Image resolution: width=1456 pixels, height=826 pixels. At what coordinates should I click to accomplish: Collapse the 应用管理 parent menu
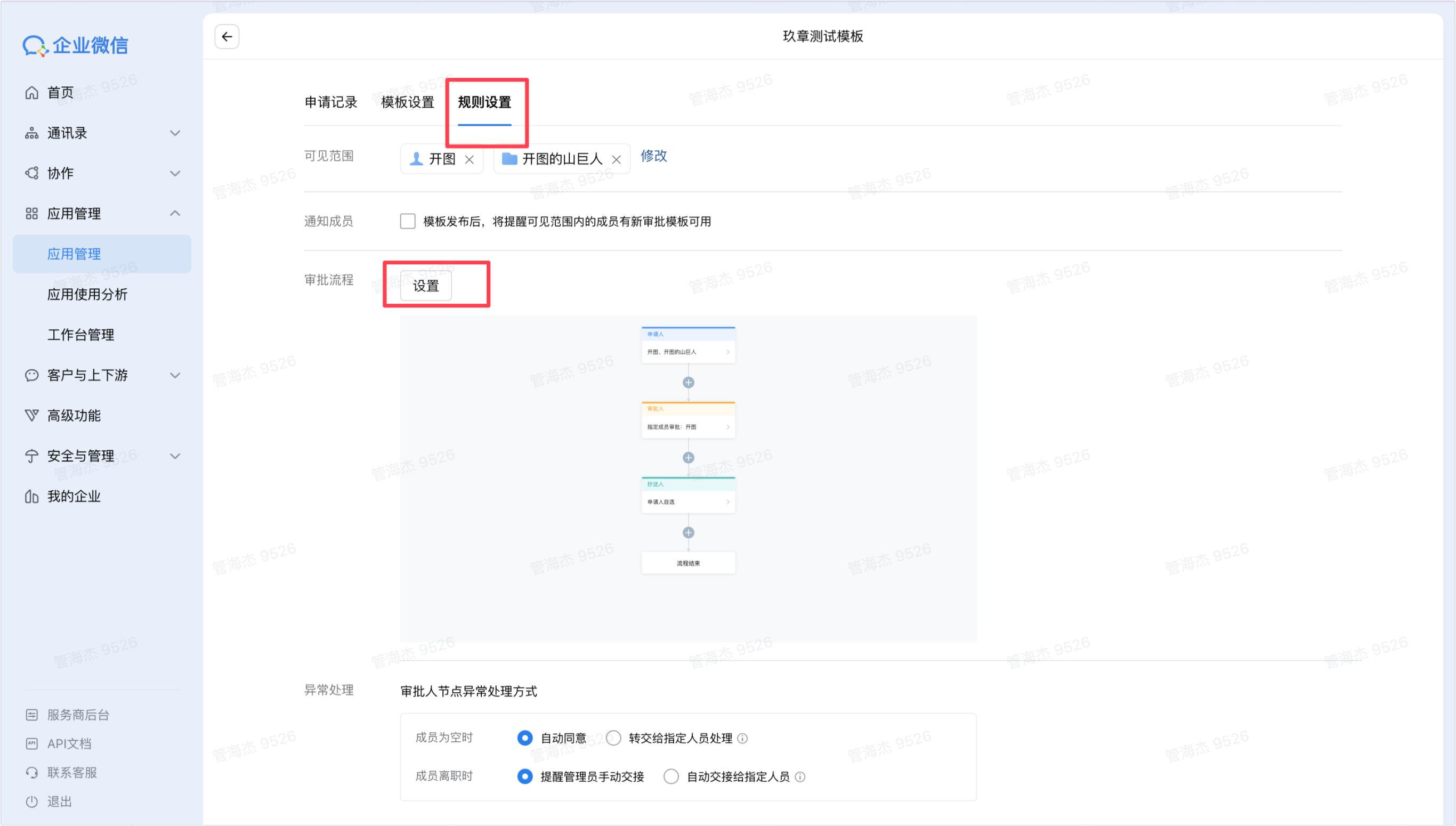(175, 213)
